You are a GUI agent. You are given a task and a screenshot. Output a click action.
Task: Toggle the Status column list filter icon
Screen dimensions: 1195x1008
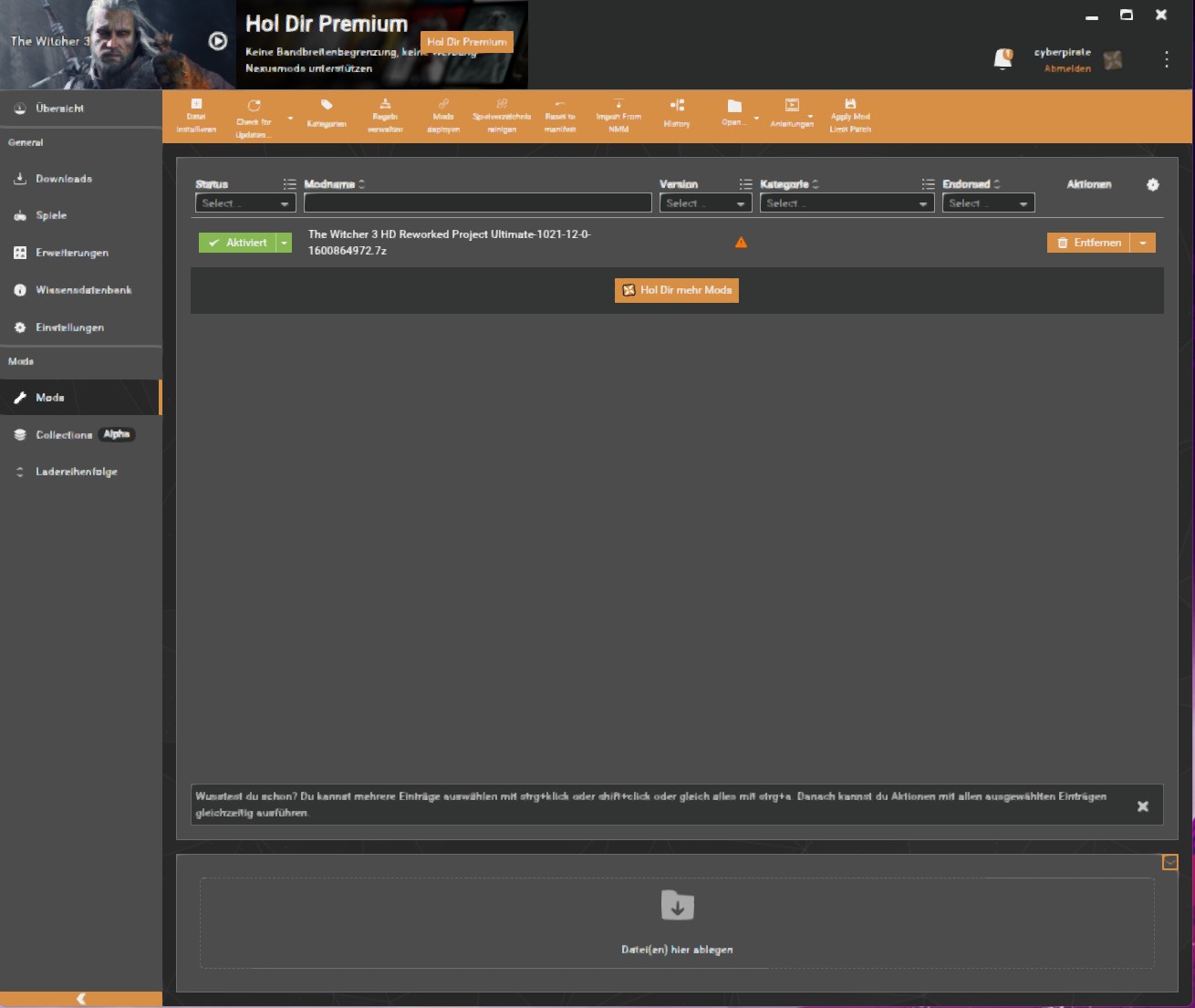(x=289, y=183)
